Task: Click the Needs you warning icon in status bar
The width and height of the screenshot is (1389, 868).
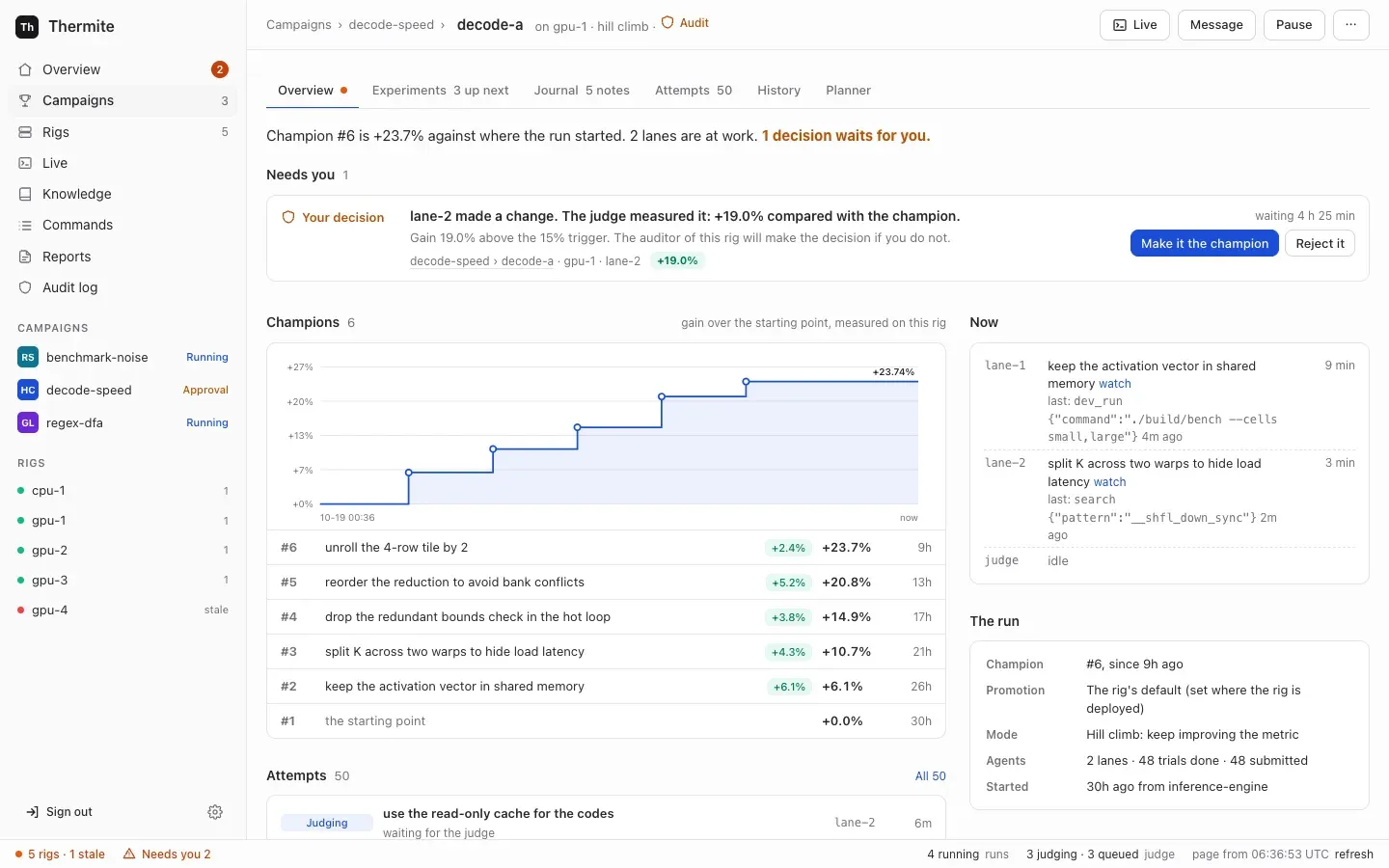Action: click(x=129, y=854)
